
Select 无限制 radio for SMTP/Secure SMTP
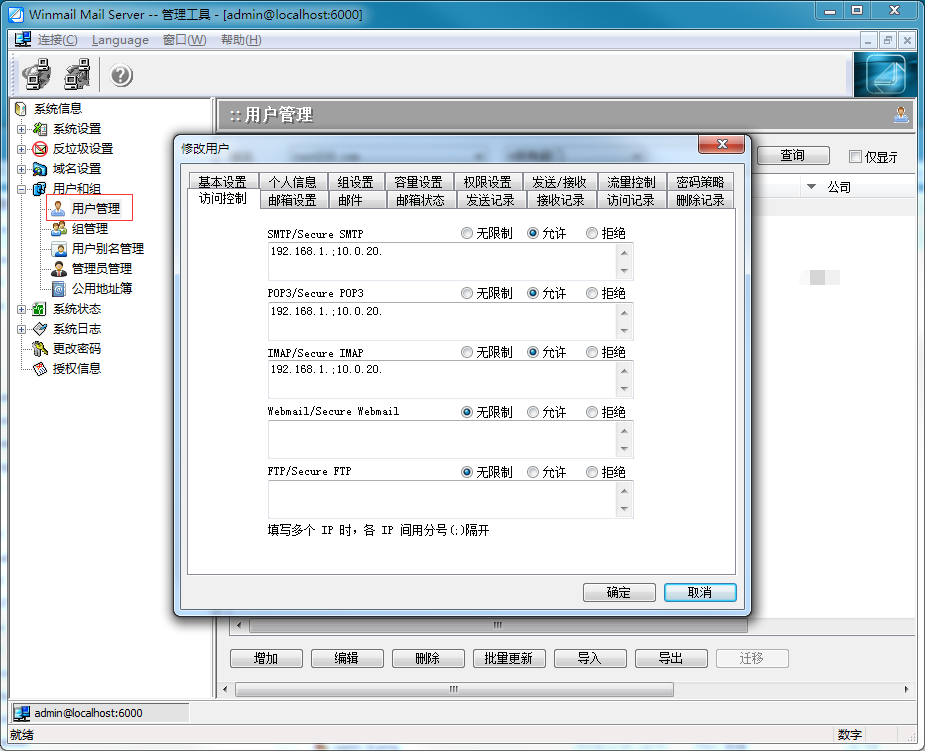click(x=467, y=234)
